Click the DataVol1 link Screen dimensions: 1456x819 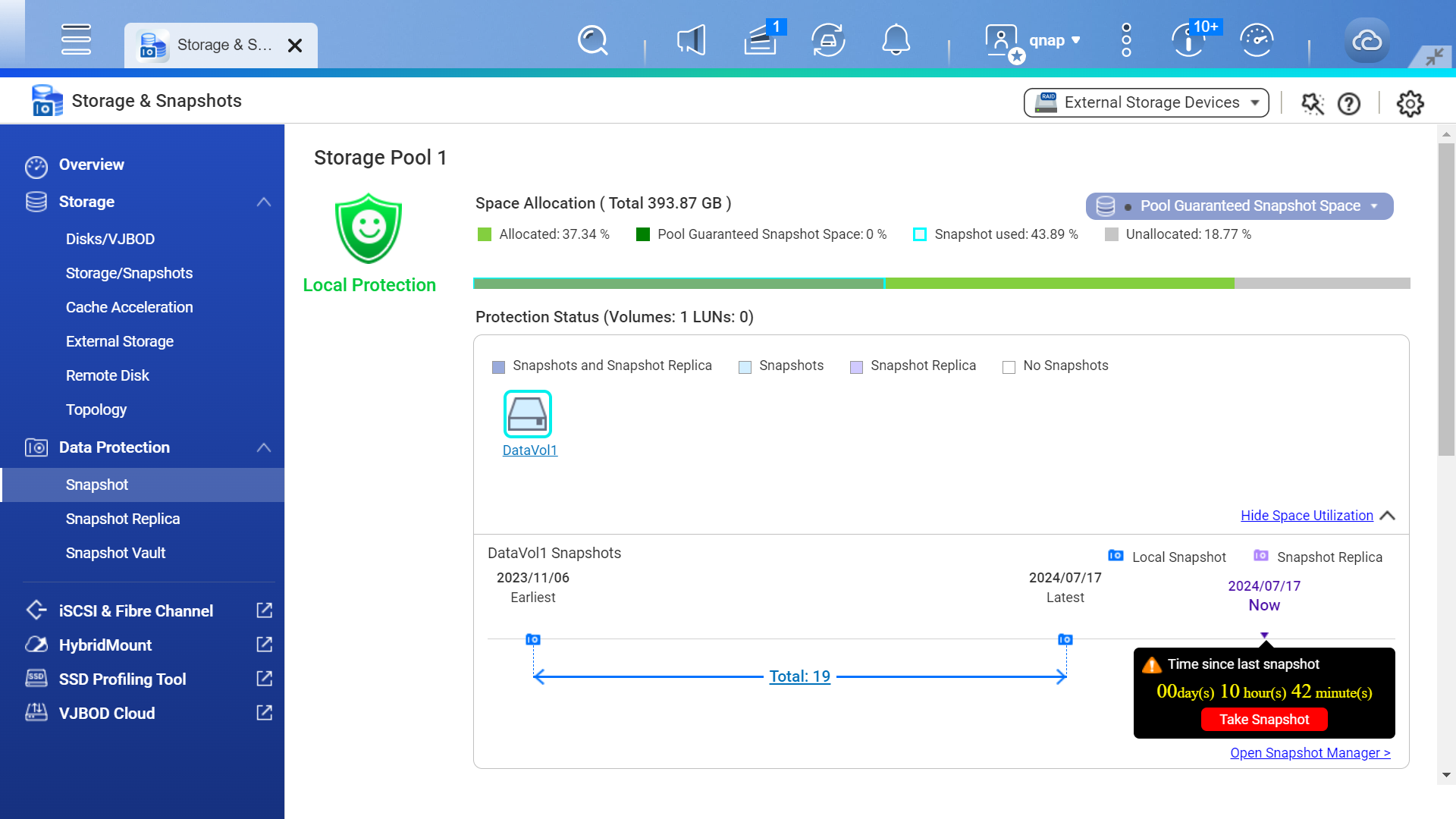coord(529,450)
